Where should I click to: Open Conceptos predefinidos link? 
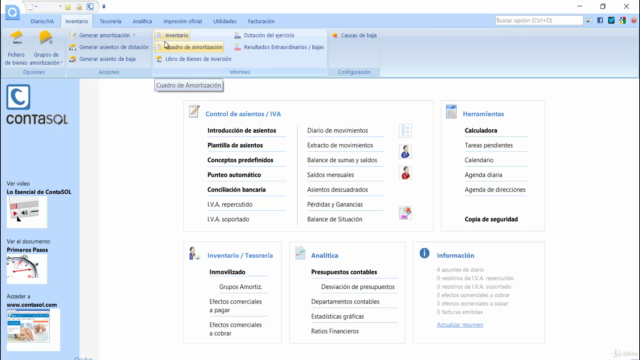pos(240,160)
